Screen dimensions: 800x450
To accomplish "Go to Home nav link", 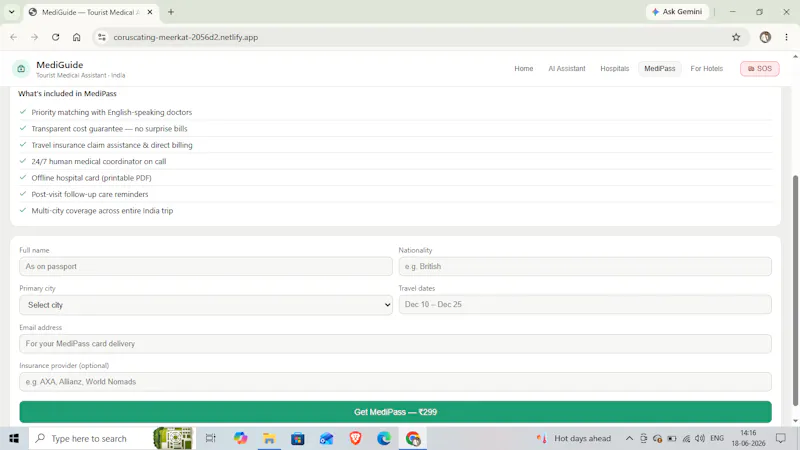I will (523, 68).
